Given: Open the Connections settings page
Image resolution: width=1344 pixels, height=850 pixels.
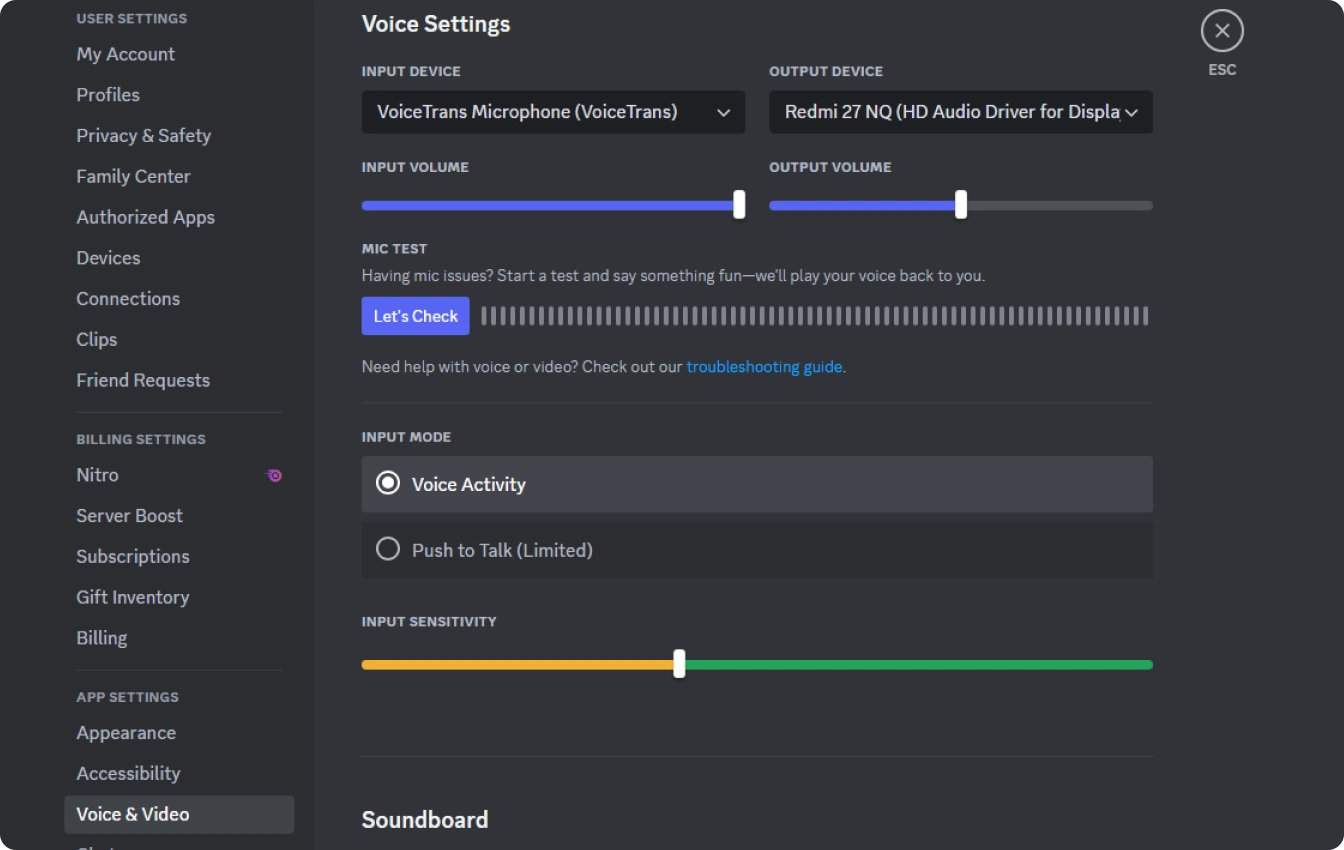Looking at the screenshot, I should (x=128, y=299).
